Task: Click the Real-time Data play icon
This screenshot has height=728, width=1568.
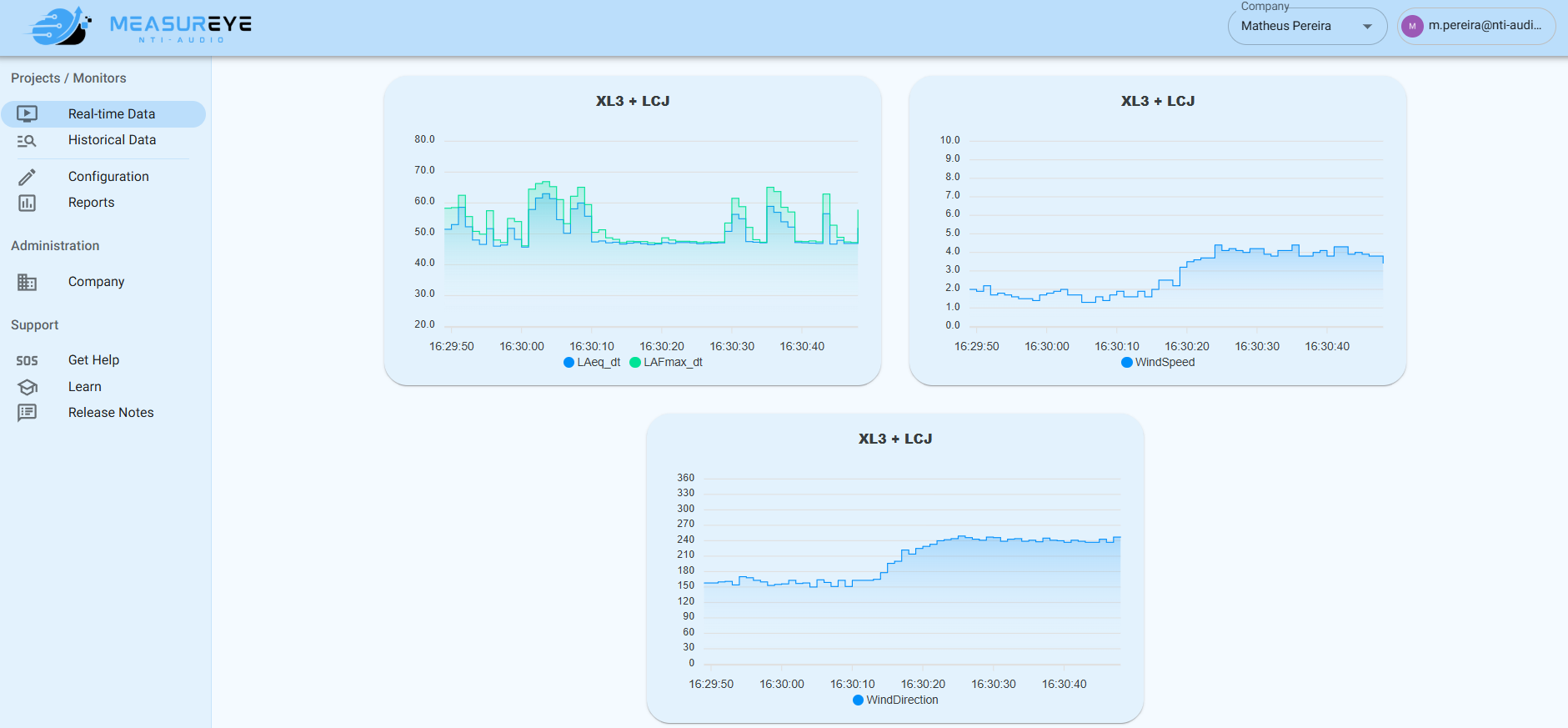Action: 27,113
